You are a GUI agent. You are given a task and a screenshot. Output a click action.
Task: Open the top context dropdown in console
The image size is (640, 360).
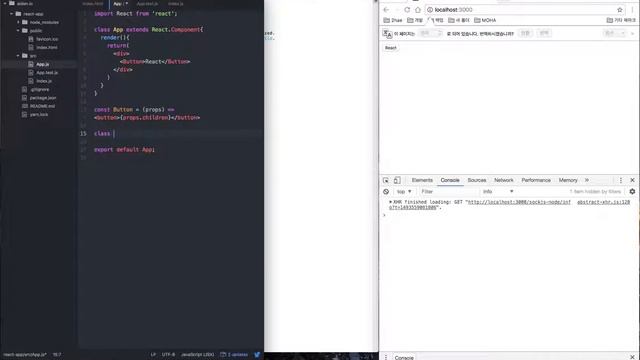pos(404,191)
